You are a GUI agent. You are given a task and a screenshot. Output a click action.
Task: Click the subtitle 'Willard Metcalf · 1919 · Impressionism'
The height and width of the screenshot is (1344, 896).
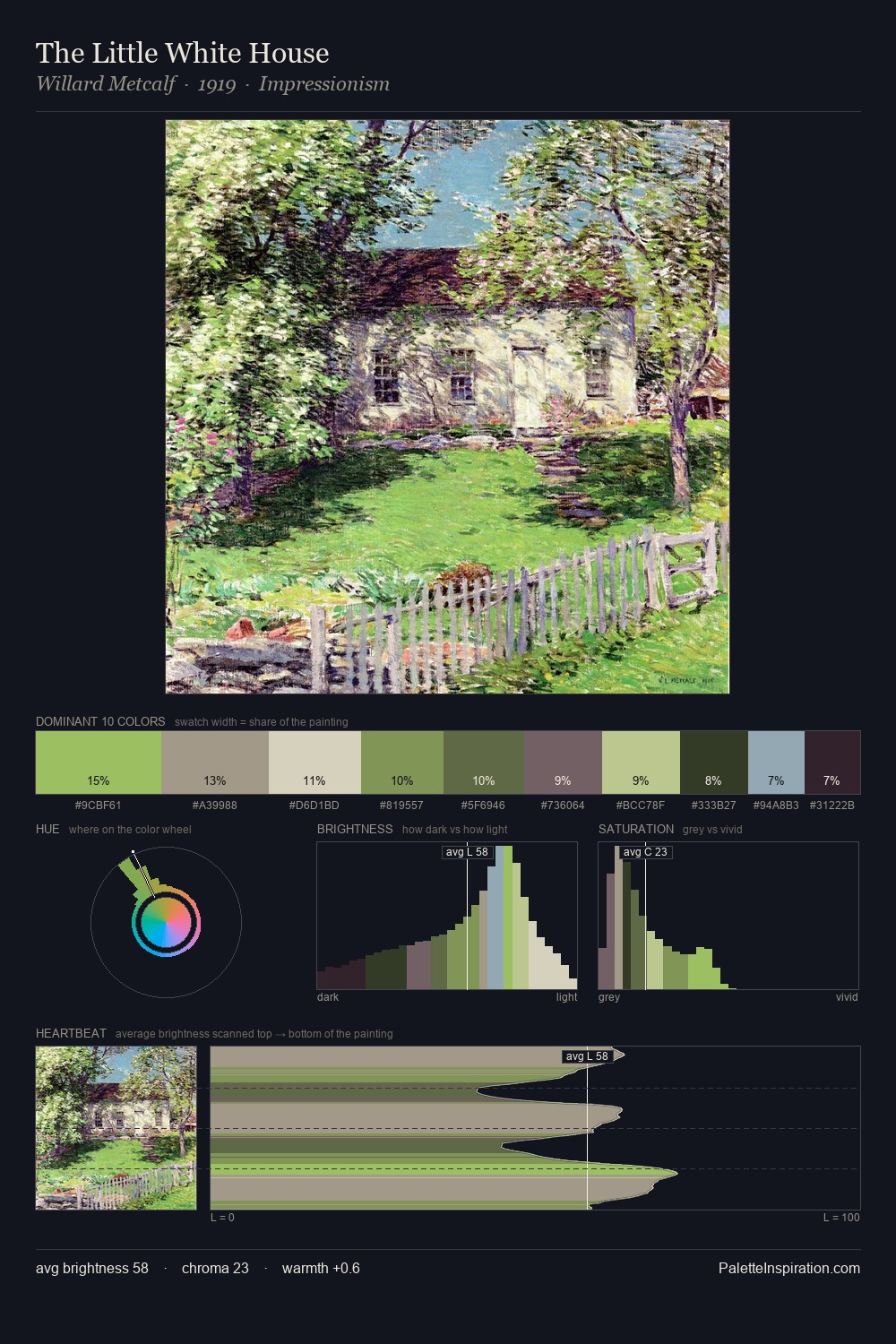click(213, 84)
